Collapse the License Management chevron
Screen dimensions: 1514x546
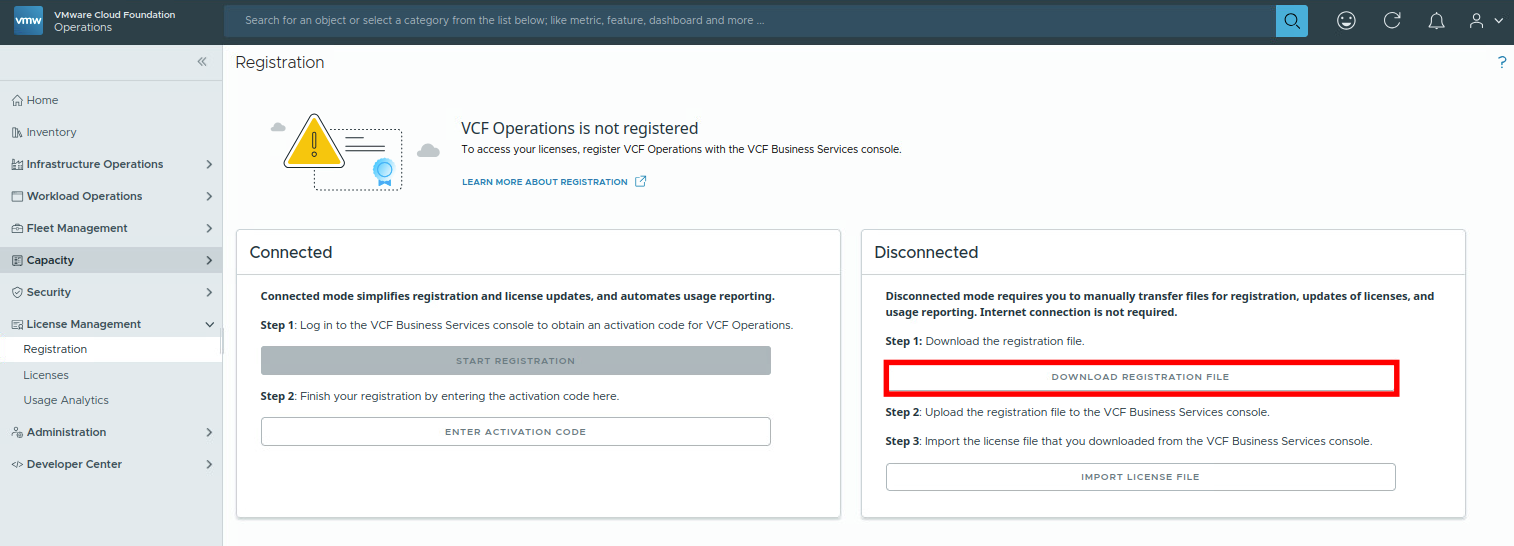(x=209, y=324)
